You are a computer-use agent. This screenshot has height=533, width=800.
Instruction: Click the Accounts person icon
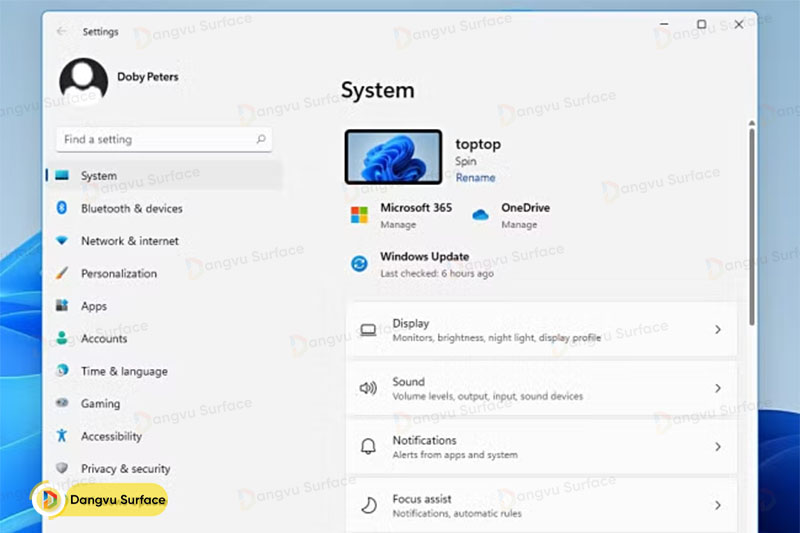(x=62, y=338)
